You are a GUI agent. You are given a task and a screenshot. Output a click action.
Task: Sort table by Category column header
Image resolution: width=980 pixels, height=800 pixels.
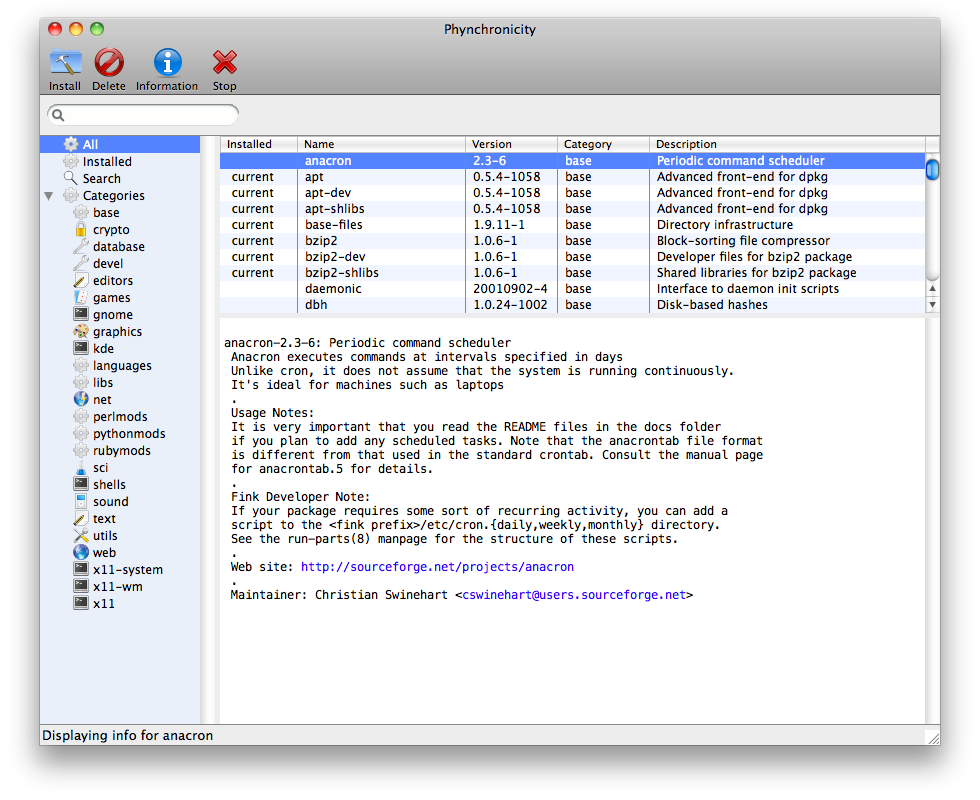603,144
